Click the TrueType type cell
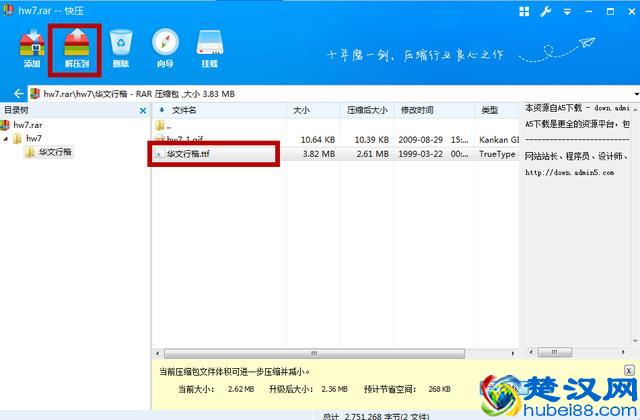The height and width of the screenshot is (420, 640). click(x=498, y=154)
